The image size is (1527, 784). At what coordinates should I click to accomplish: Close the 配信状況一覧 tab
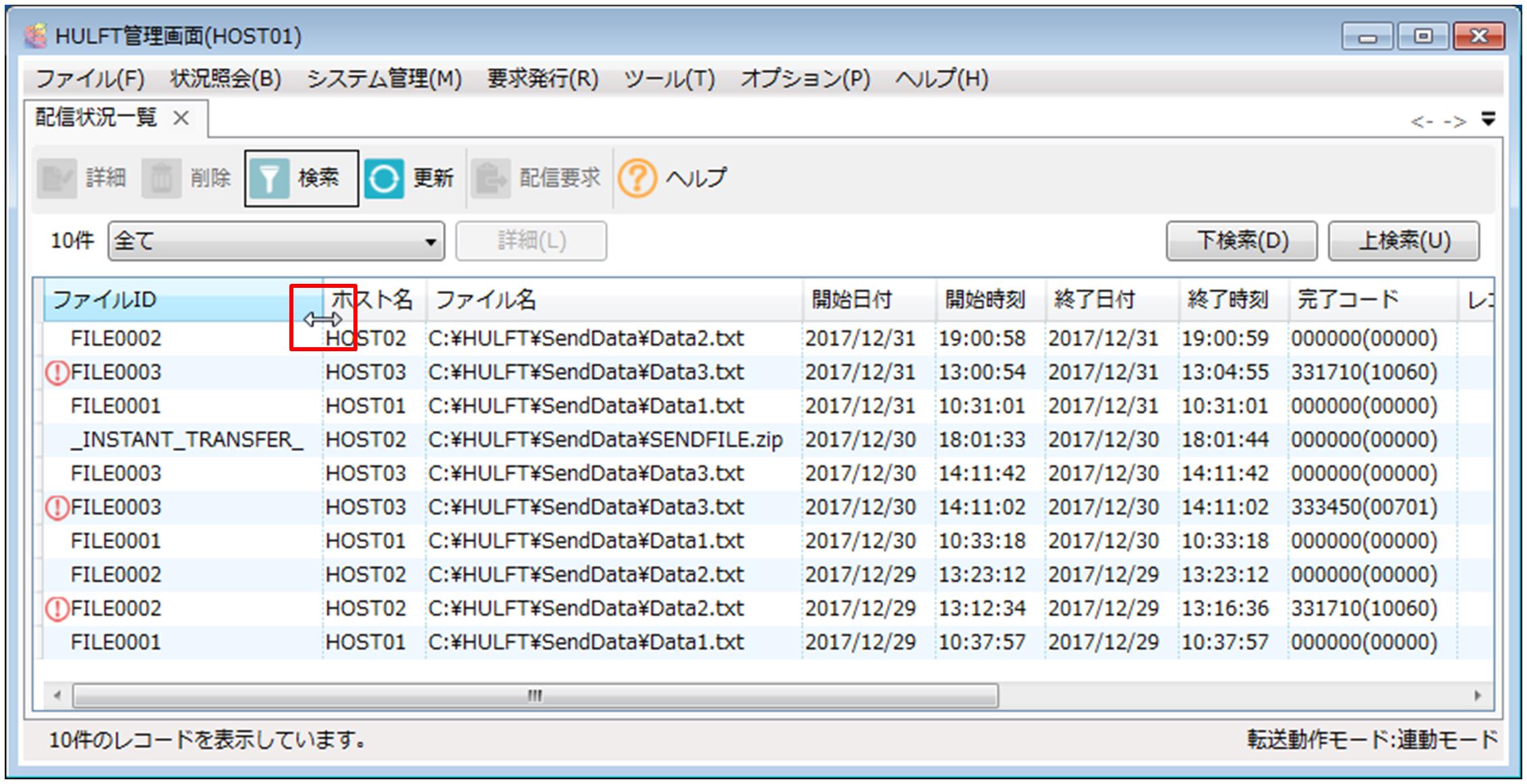(181, 118)
